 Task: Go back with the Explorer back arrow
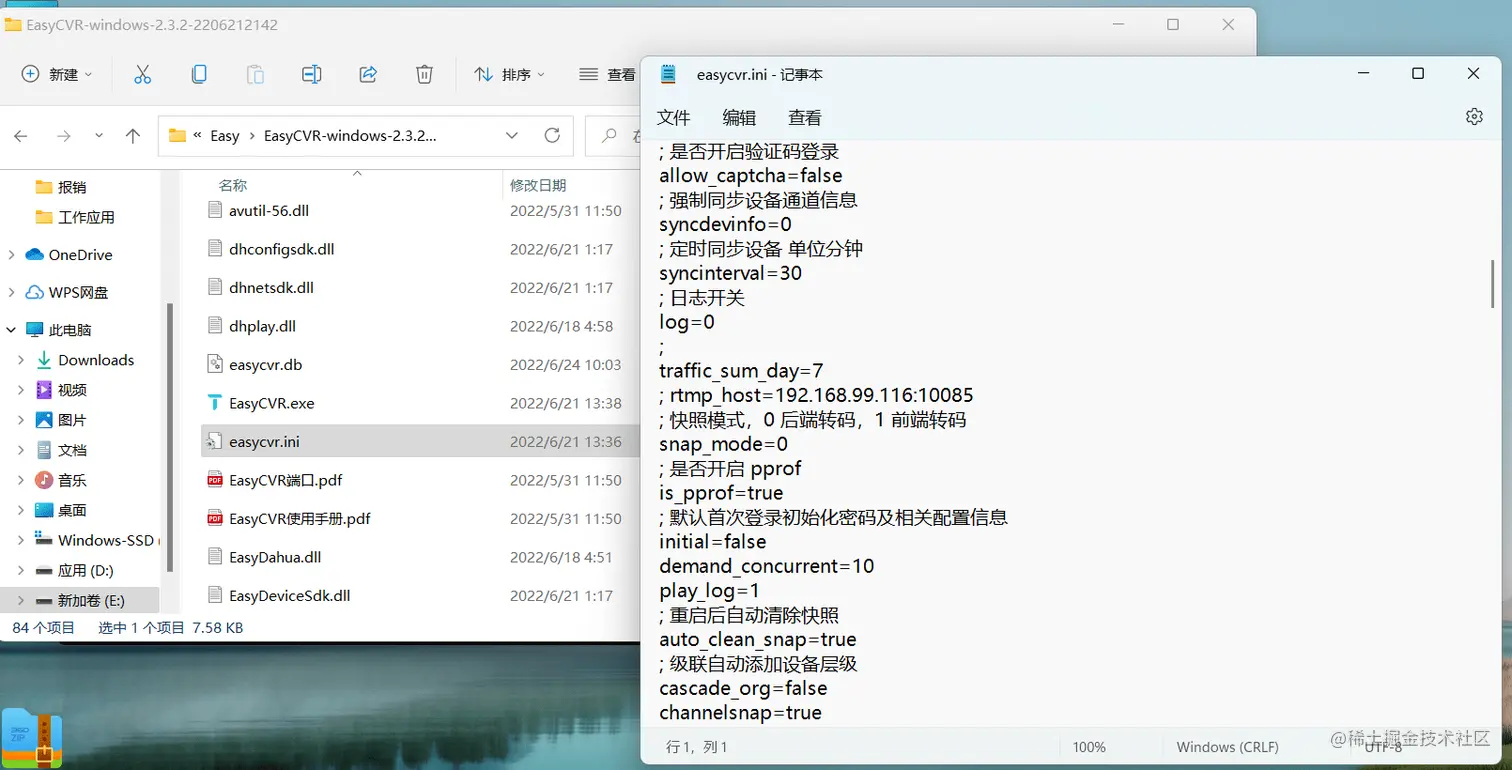point(21,136)
